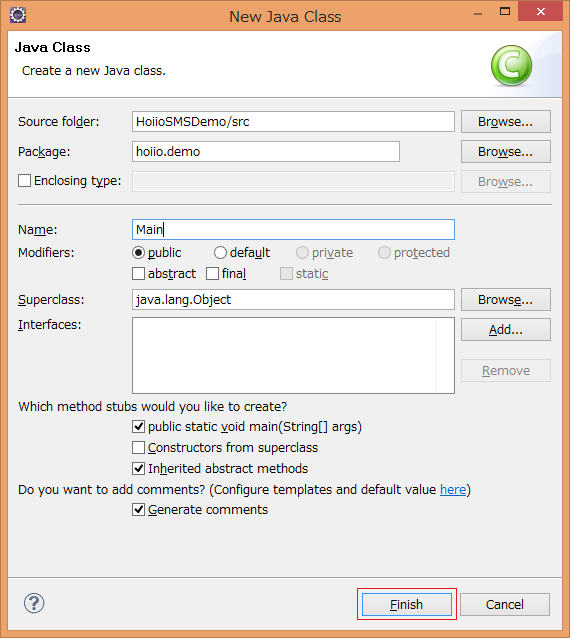570x638 pixels.
Task: Uncheck public static void main stub
Action: [138, 426]
